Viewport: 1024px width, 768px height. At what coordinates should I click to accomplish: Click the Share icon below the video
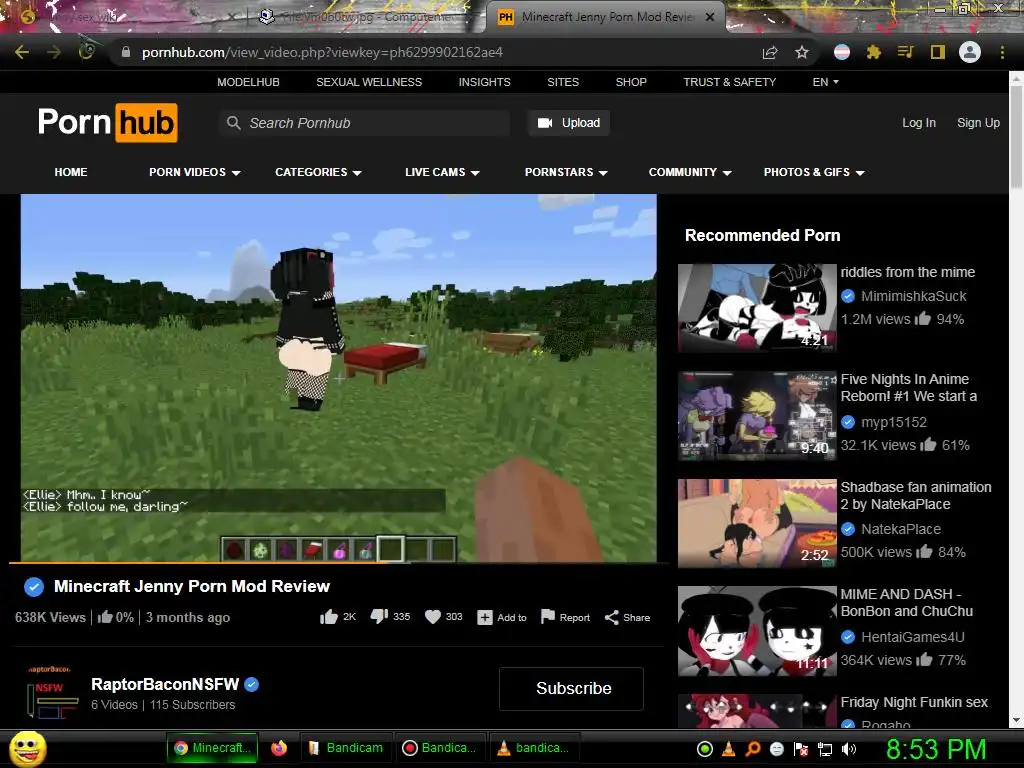(611, 618)
